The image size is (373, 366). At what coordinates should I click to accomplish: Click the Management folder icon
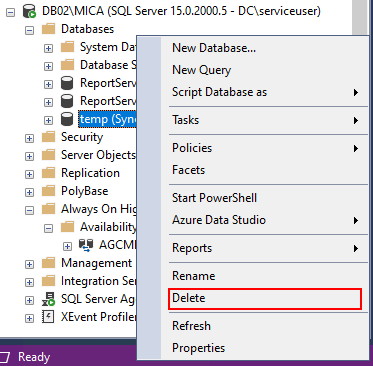48,263
